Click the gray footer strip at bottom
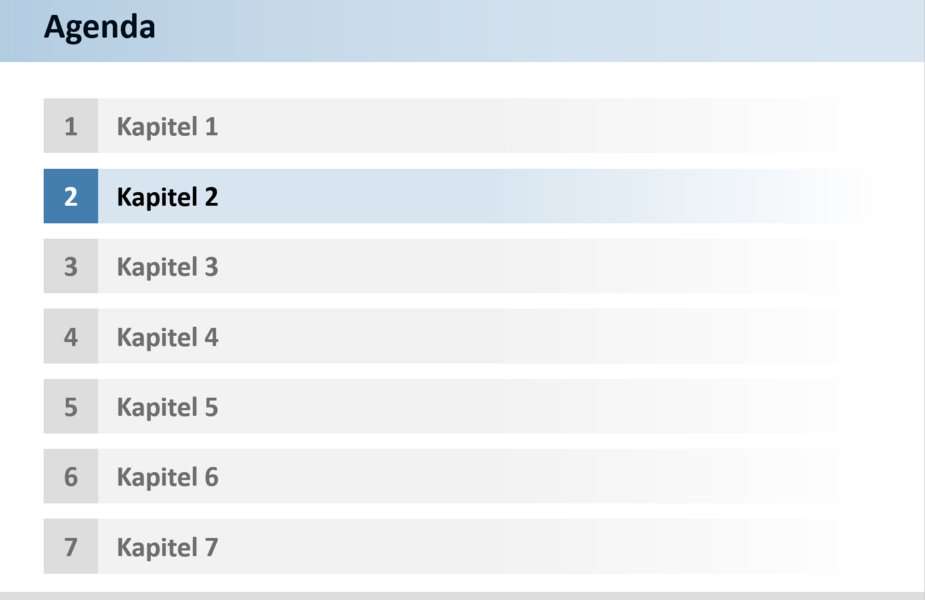The image size is (925, 600). click(462, 596)
